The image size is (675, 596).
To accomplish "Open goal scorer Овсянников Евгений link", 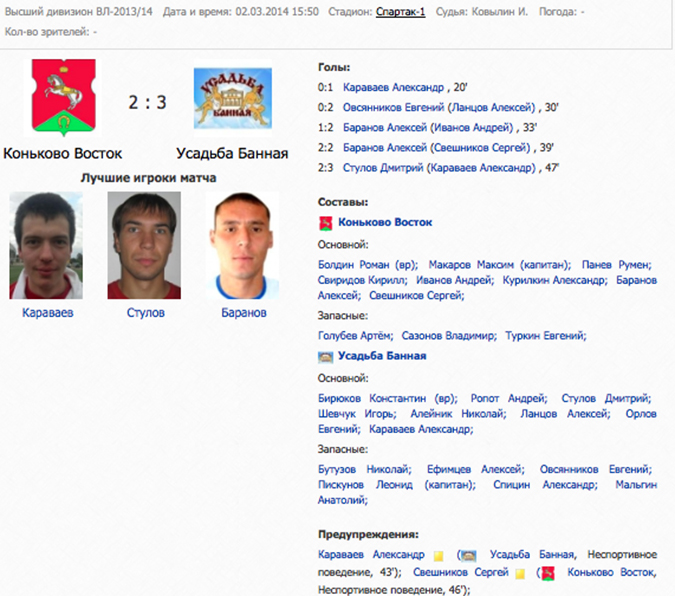I will pos(393,107).
